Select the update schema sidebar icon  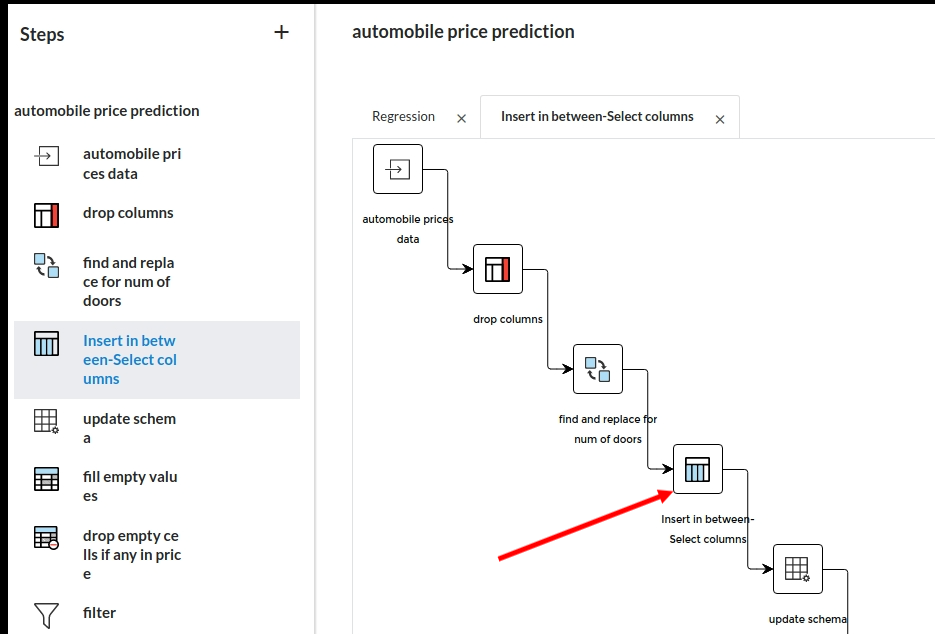47,421
